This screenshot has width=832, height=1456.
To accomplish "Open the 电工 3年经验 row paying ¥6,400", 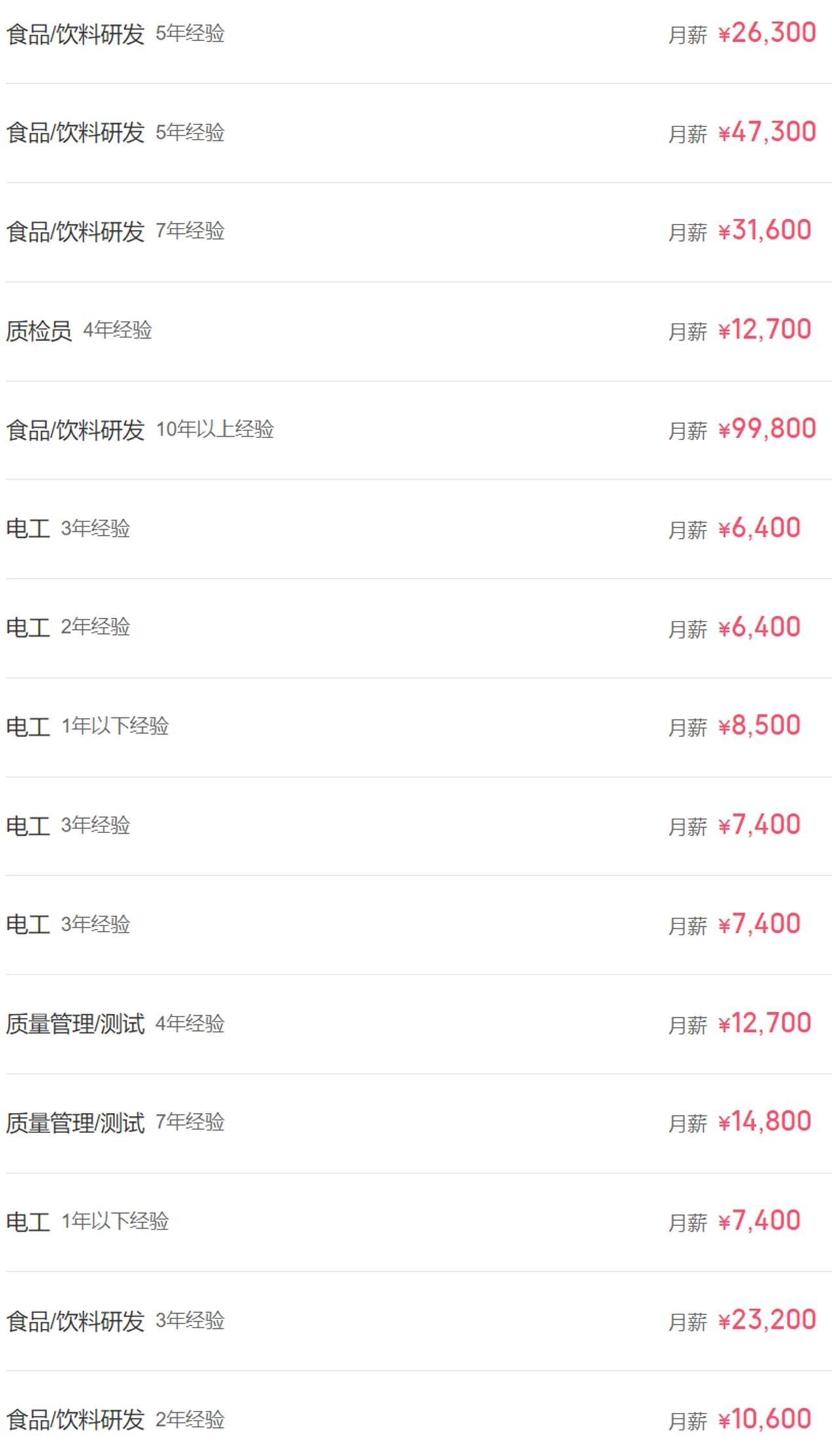I will coord(28,529).
